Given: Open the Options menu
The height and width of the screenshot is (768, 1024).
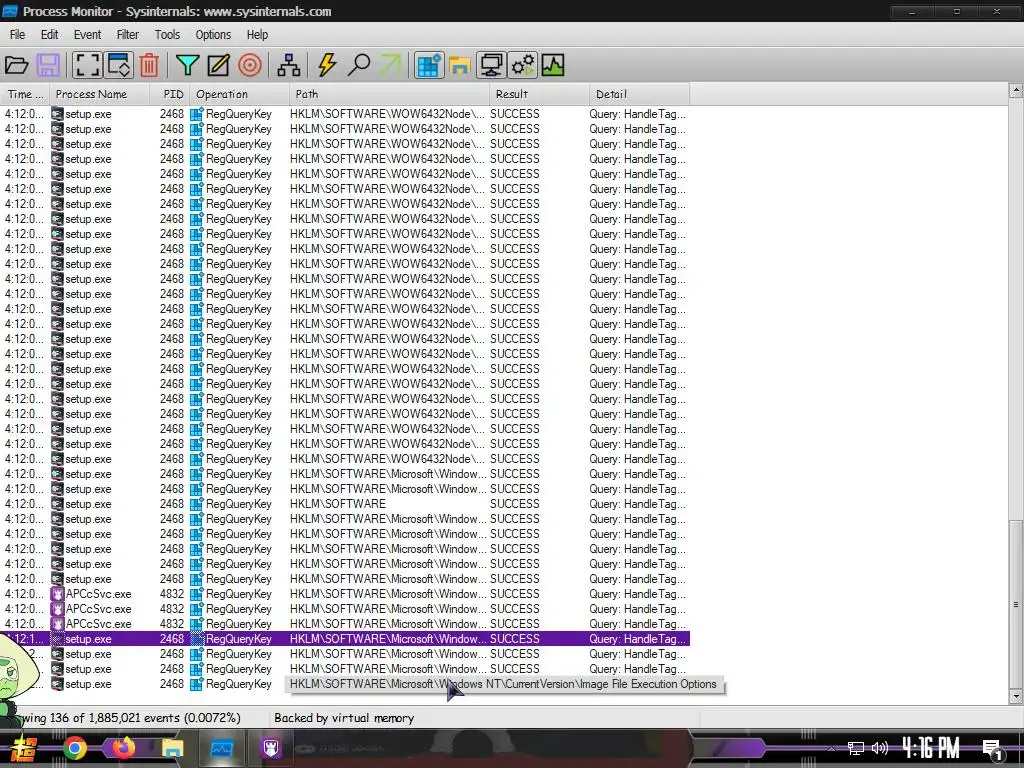Looking at the screenshot, I should point(213,35).
